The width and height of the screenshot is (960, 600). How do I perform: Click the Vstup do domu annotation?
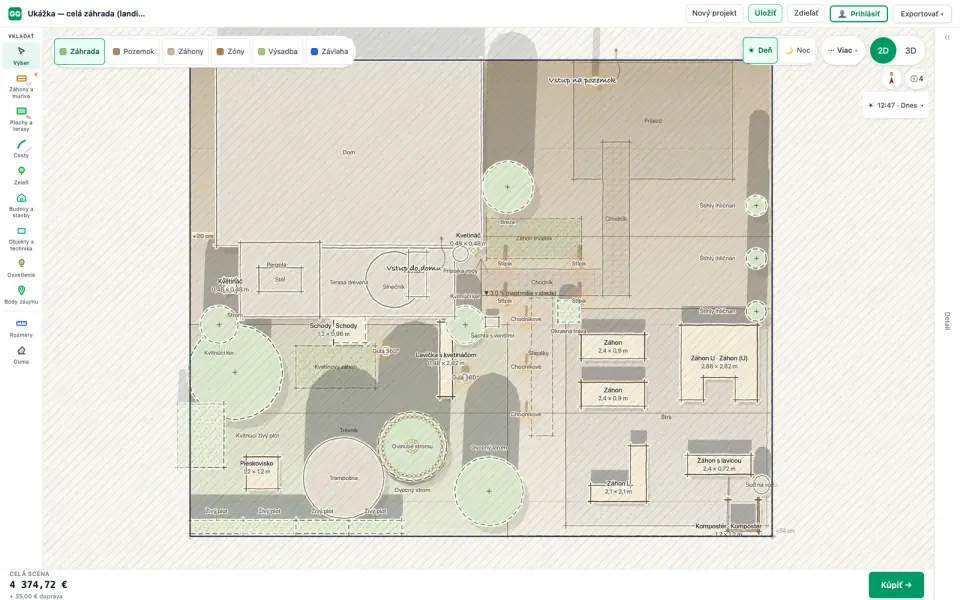pyautogui.click(x=413, y=268)
